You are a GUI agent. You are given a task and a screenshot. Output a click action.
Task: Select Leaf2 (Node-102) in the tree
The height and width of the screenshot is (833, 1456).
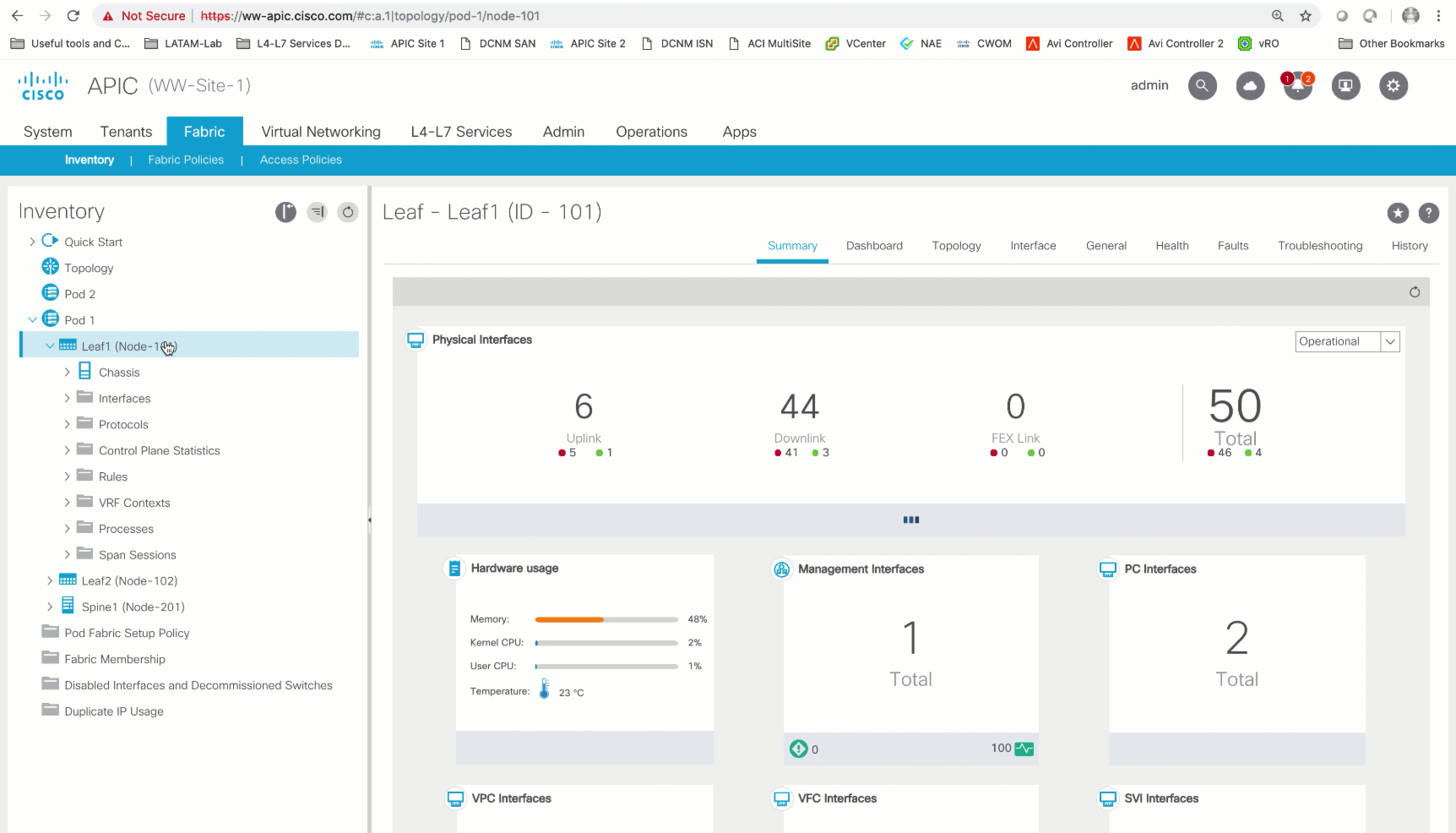click(x=128, y=580)
